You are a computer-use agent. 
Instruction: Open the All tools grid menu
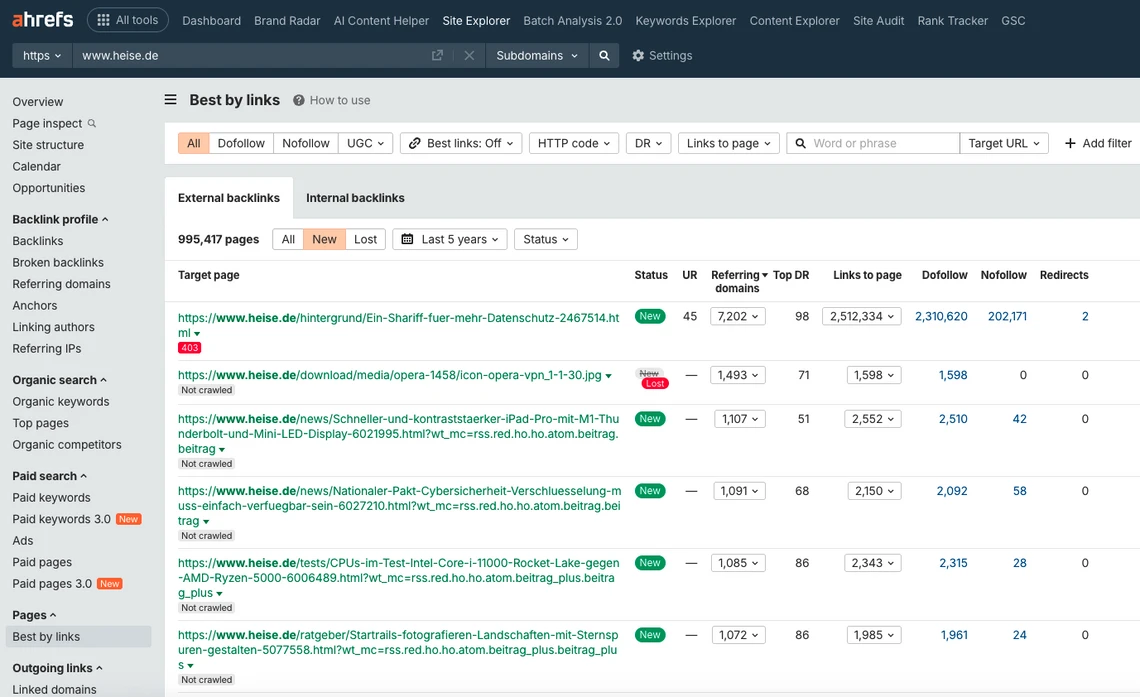[x=128, y=19]
